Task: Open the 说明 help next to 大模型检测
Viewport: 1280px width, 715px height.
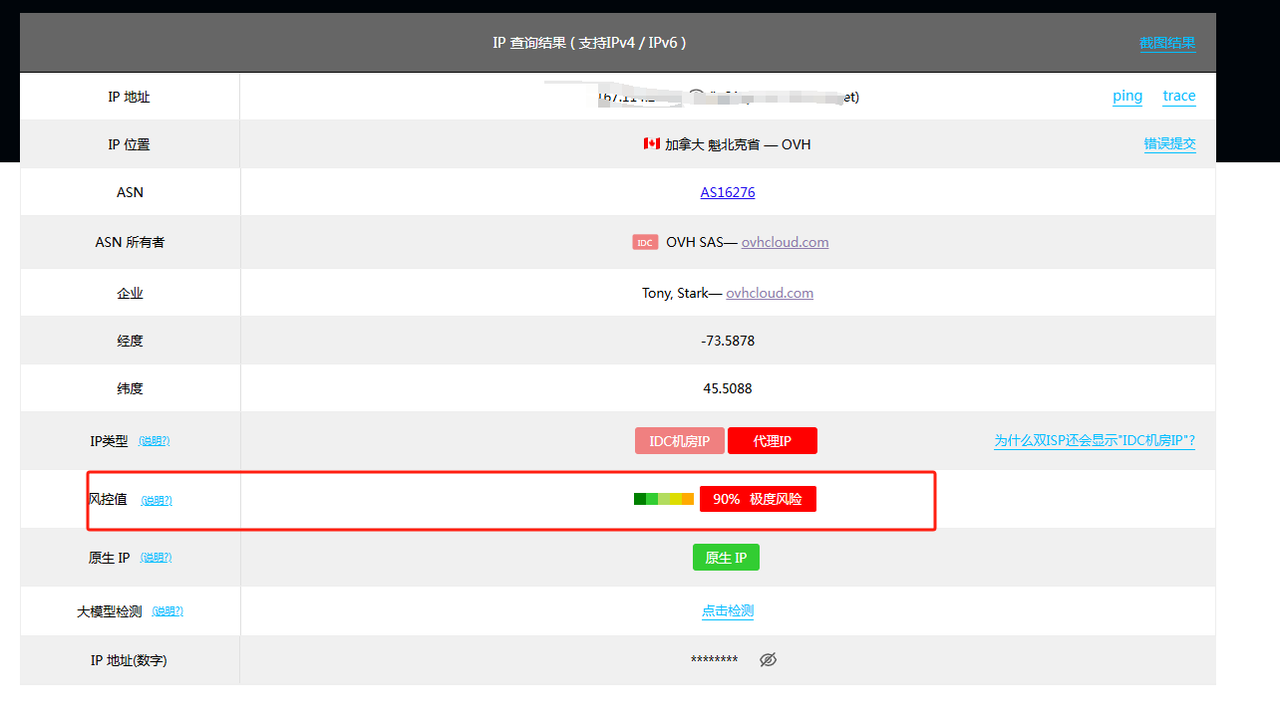Action: pyautogui.click(x=167, y=611)
